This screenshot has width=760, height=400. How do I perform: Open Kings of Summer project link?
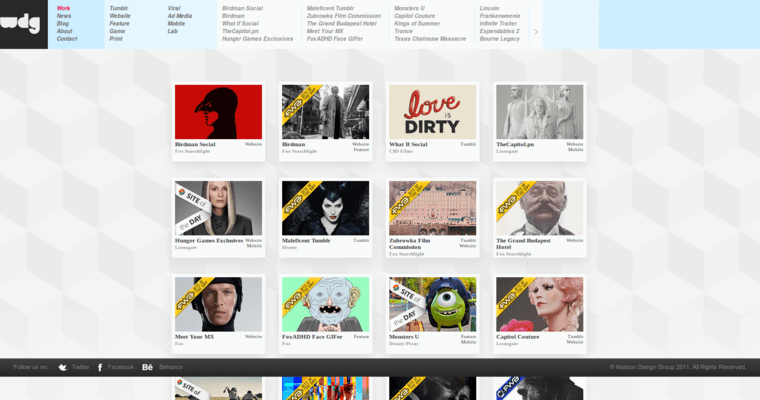pos(417,24)
